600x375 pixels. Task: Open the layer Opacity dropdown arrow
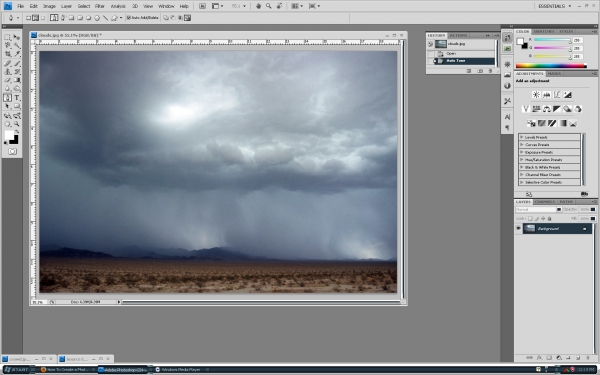(x=593, y=209)
